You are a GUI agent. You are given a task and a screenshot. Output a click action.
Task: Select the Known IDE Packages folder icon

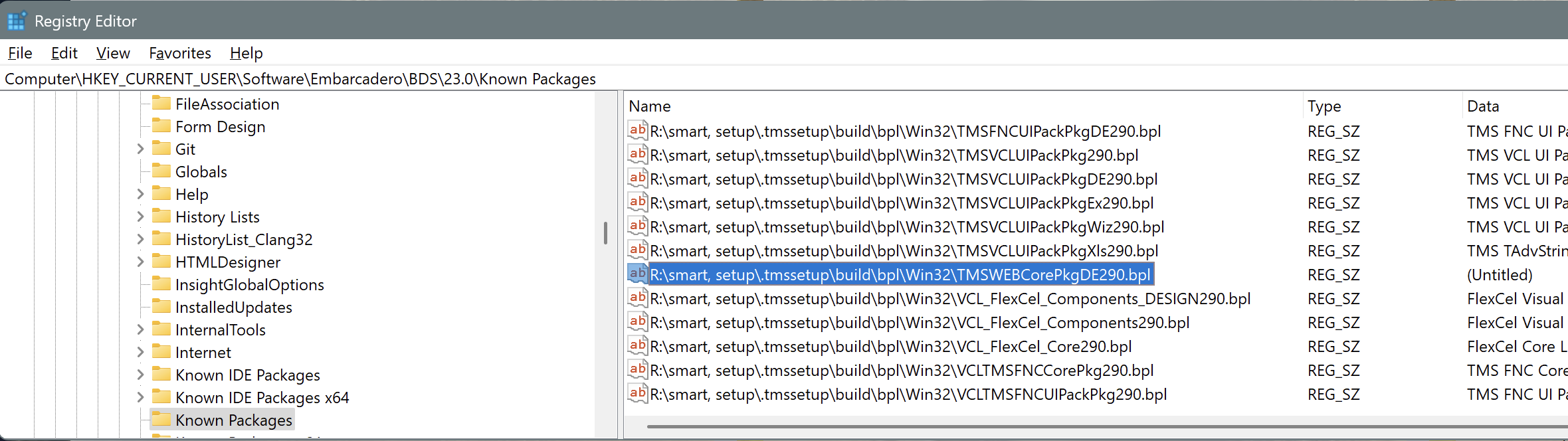[161, 374]
